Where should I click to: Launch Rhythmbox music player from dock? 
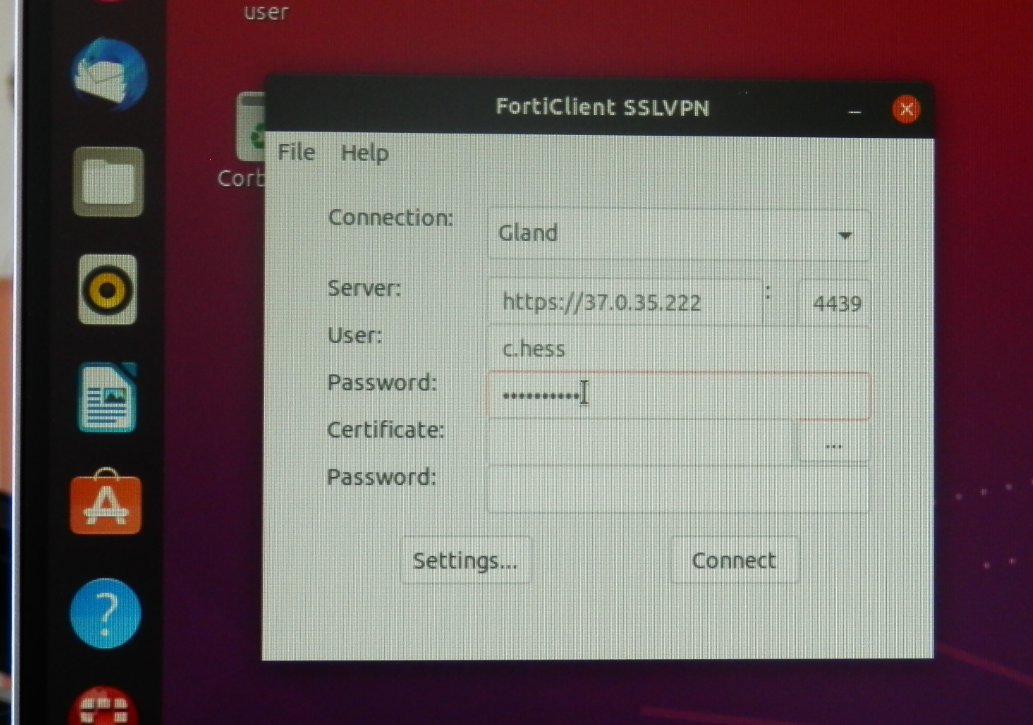(108, 291)
